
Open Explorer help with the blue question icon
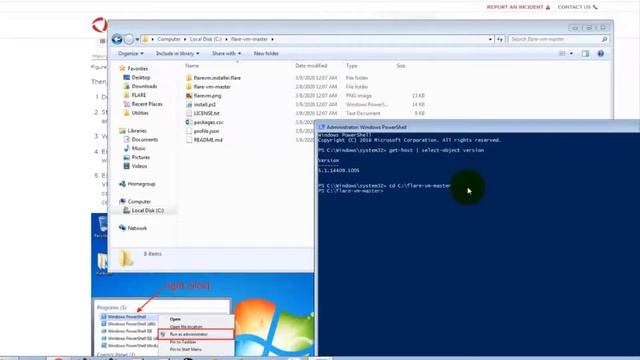click(600, 53)
